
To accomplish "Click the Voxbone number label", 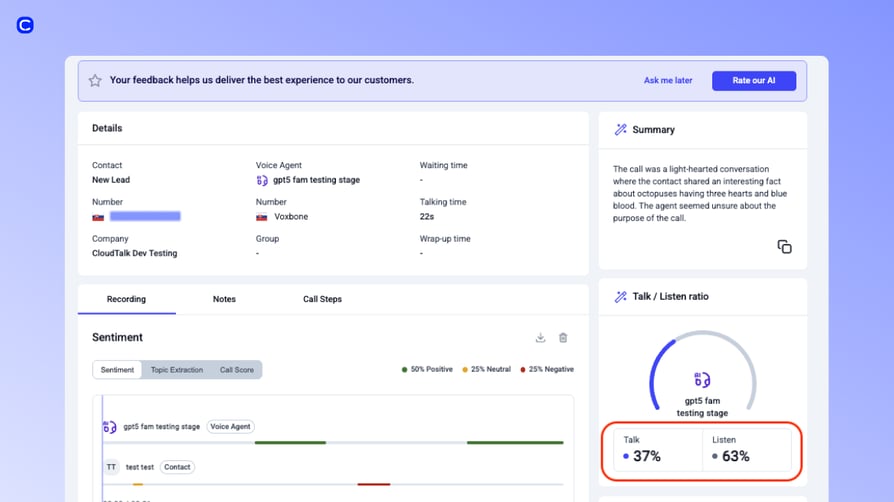I will [x=291, y=217].
